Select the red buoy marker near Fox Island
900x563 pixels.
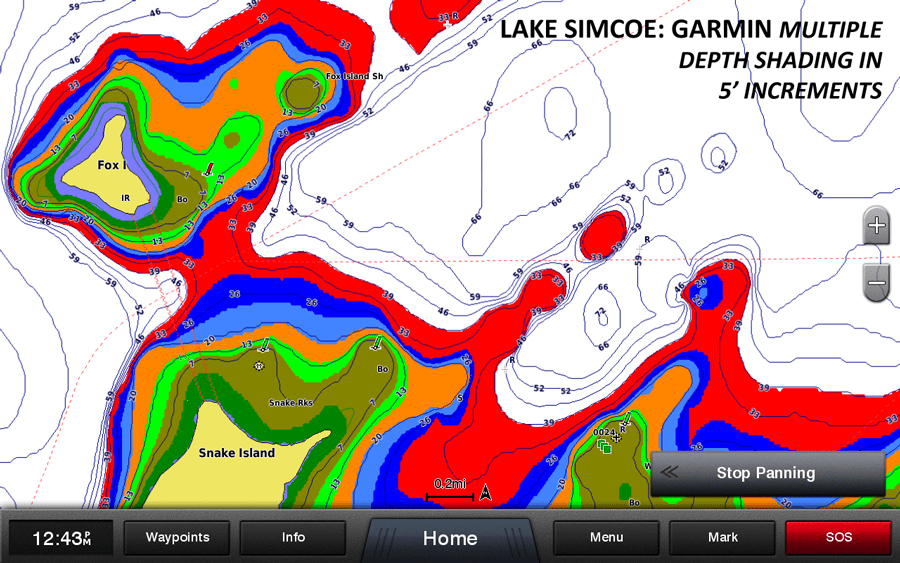[x=210, y=168]
